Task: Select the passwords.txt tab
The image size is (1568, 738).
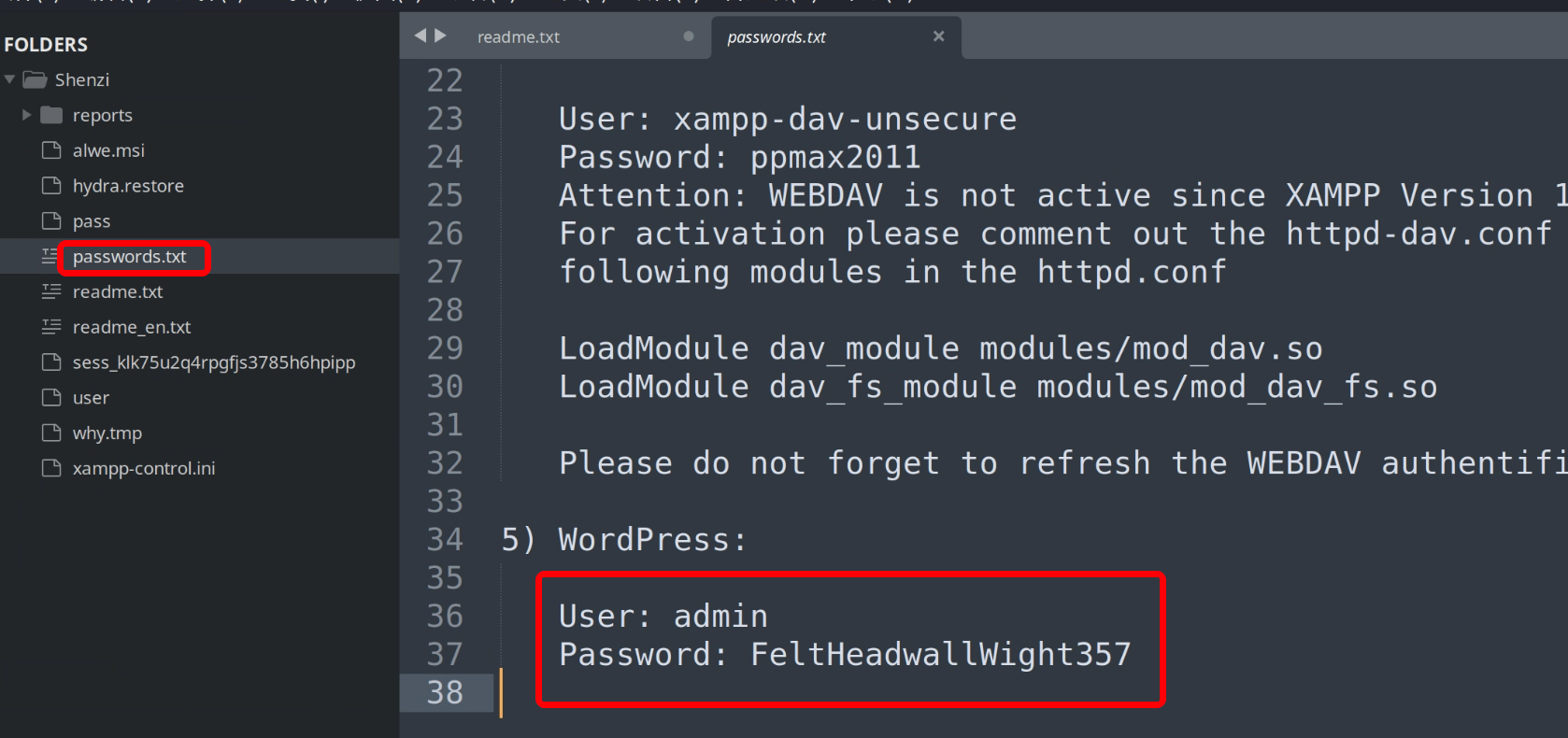Action: [777, 37]
